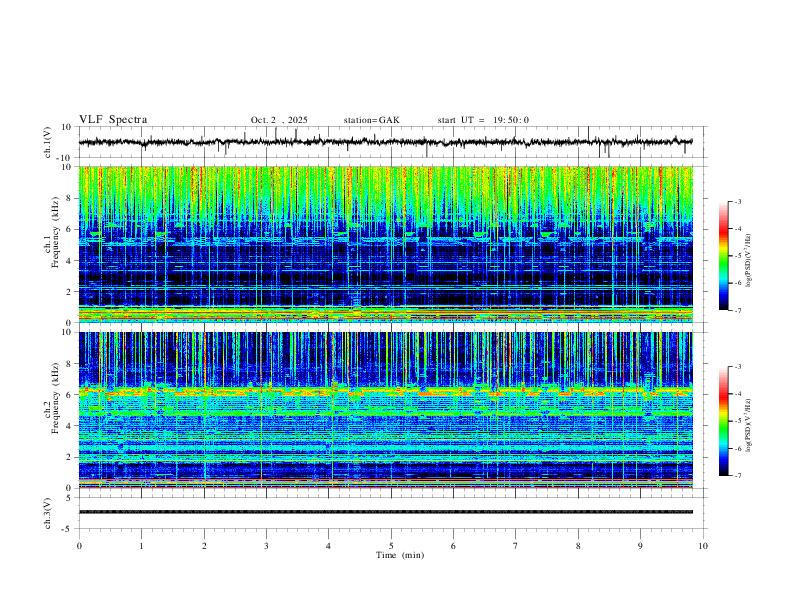Click the lower colorbar 'log(PSD)(V²/Hz)' label

(x=749, y=425)
